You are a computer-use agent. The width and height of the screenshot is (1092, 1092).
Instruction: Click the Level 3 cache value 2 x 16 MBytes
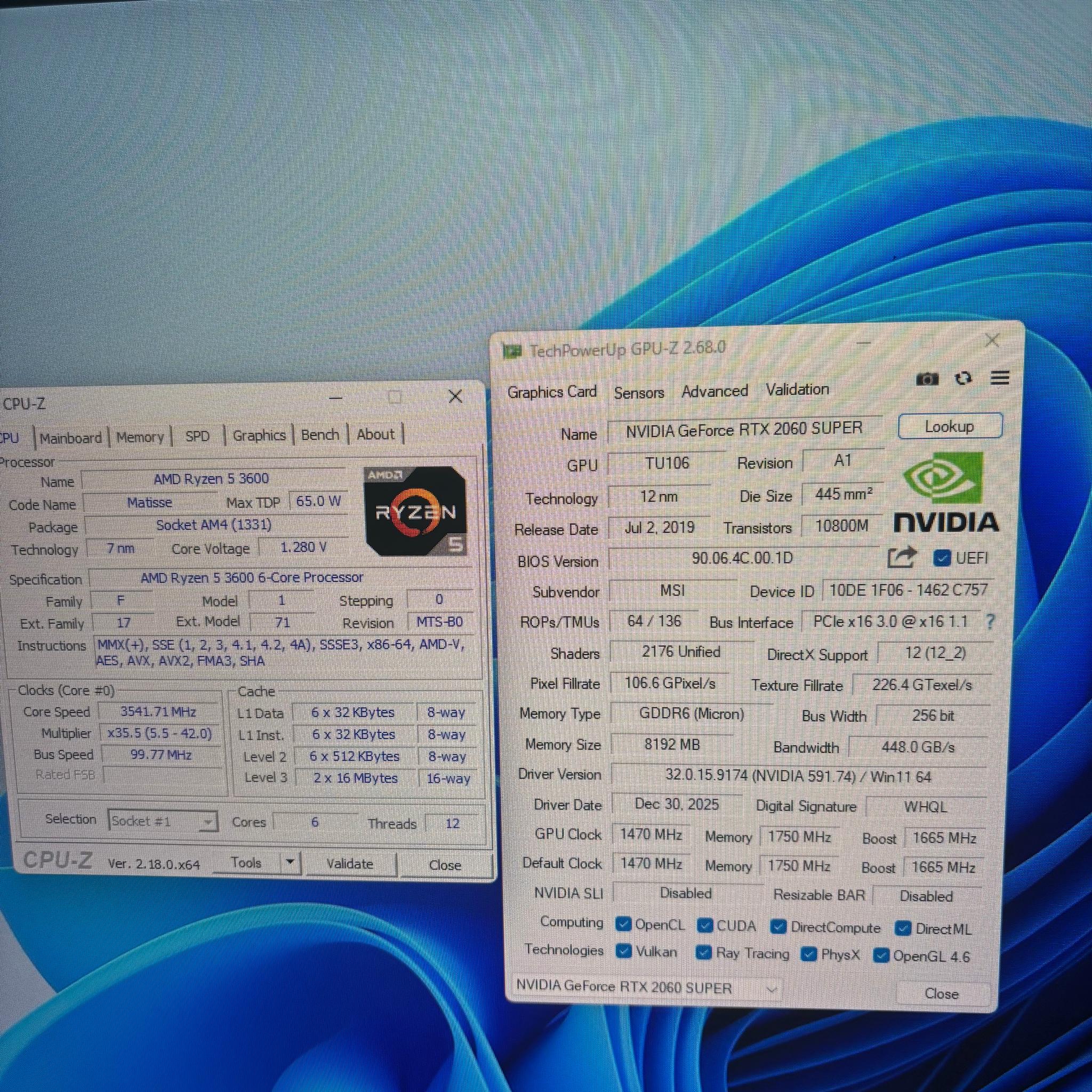[356, 778]
